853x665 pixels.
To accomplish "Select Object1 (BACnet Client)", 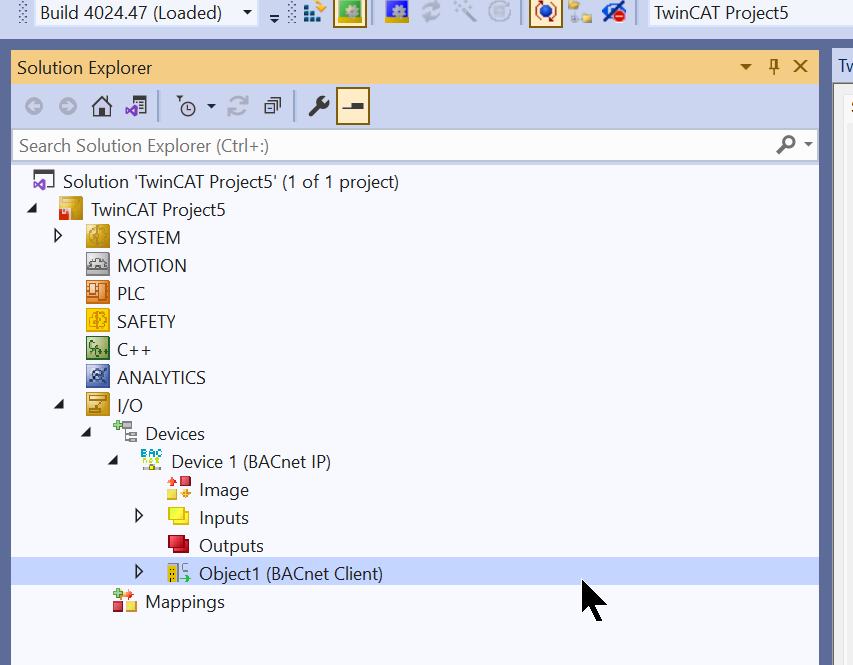I will pos(290,574).
